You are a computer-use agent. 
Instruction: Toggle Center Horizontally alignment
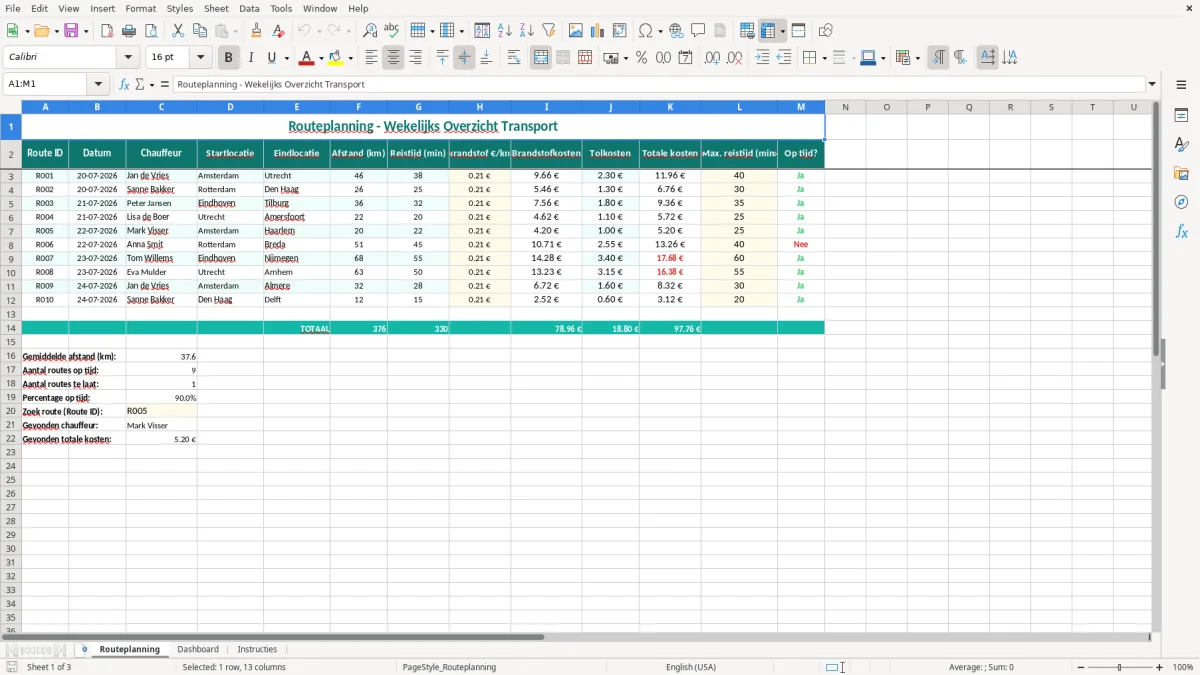tap(393, 58)
